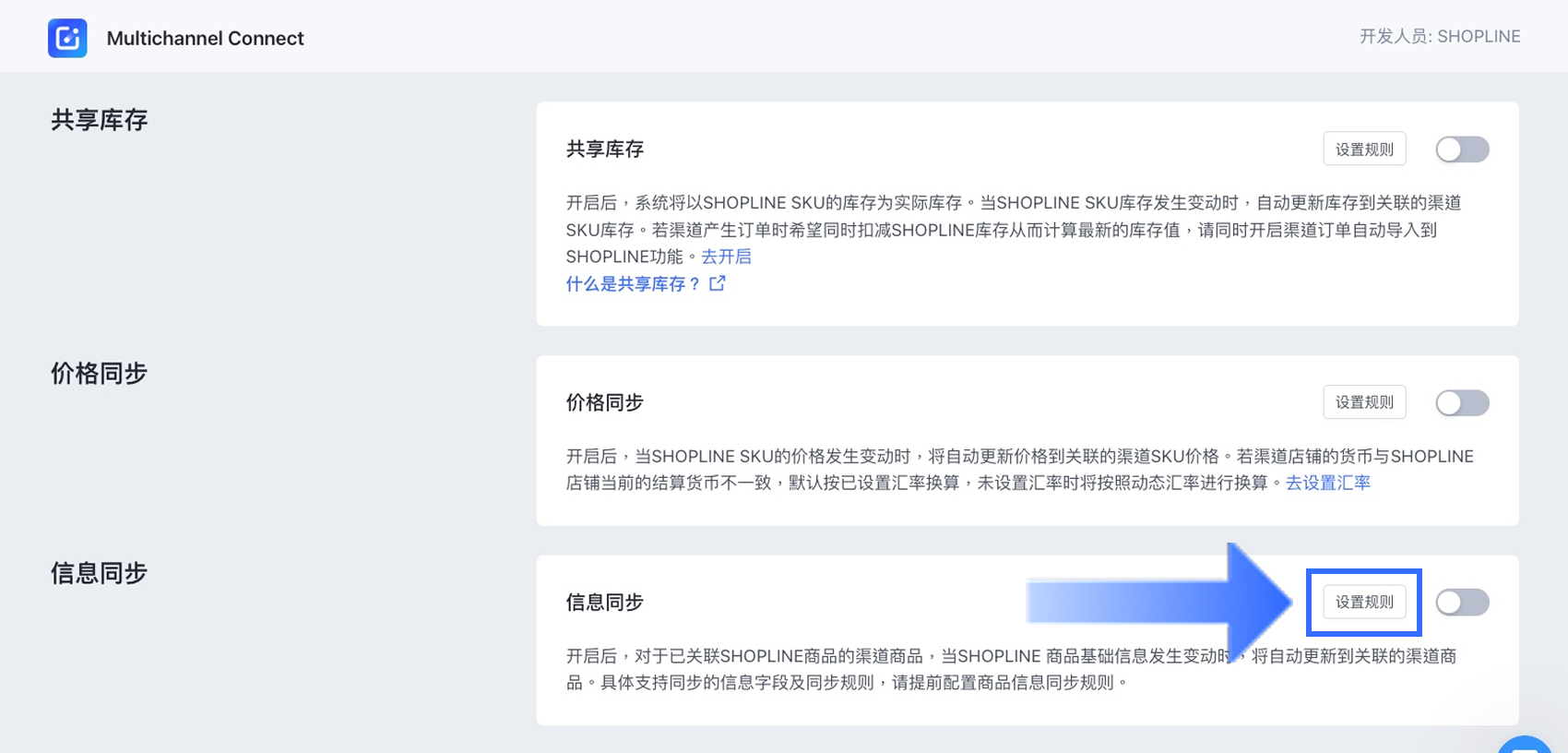This screenshot has height=753, width=1568.
Task: Click the 开发人员: SHOPLINE text
Action: point(1440,36)
